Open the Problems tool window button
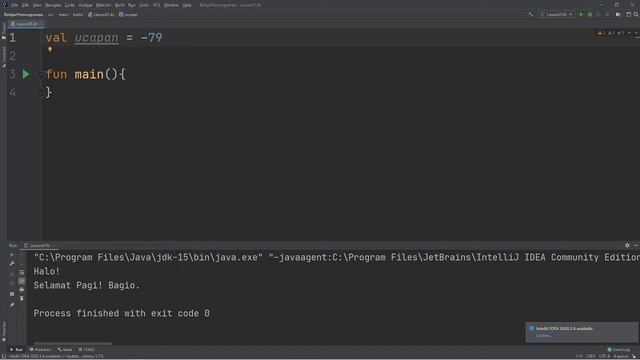Viewport: 640px width, 360px height. 40,349
